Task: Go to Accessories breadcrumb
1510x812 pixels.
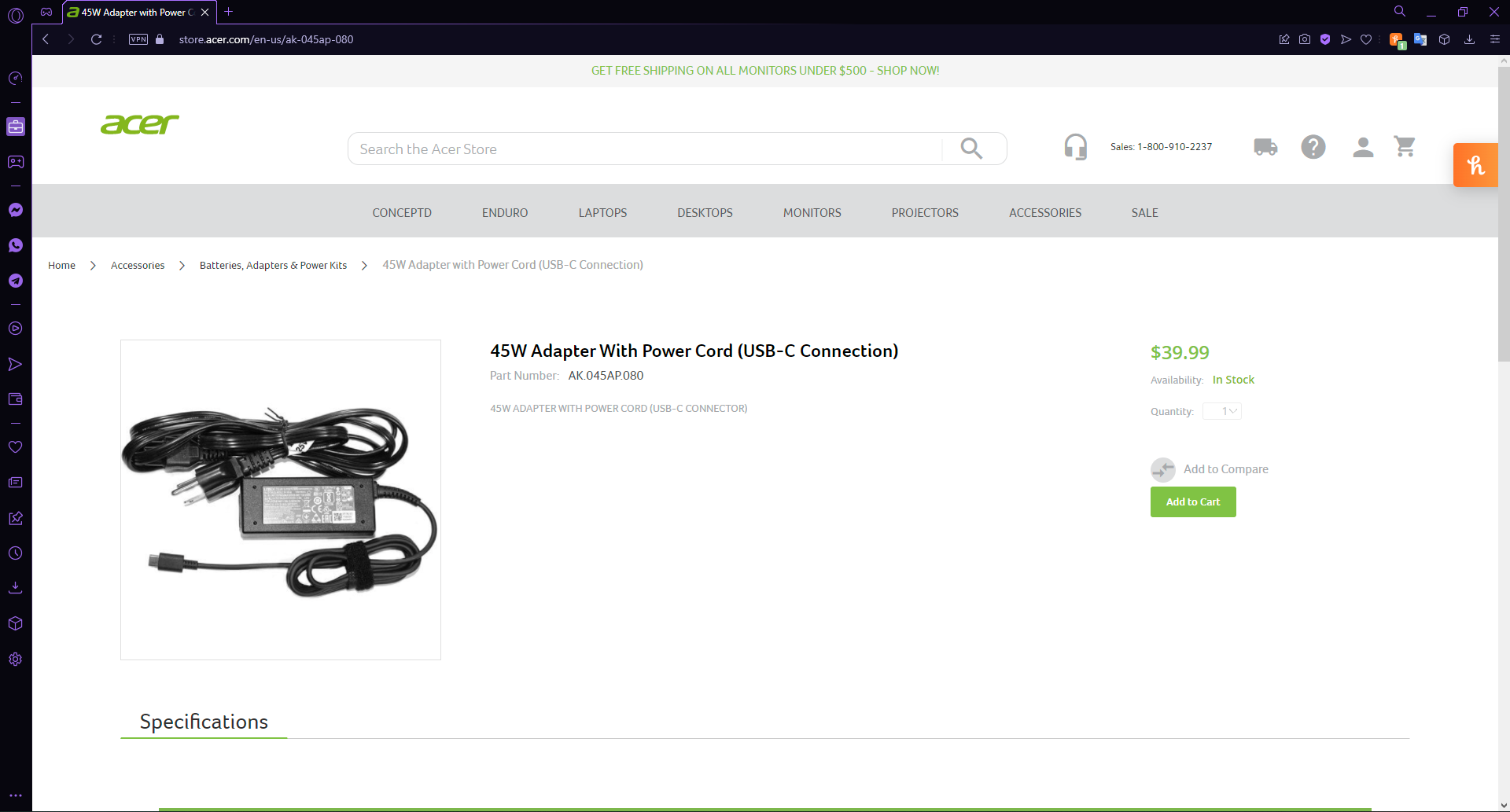Action: pos(138,266)
